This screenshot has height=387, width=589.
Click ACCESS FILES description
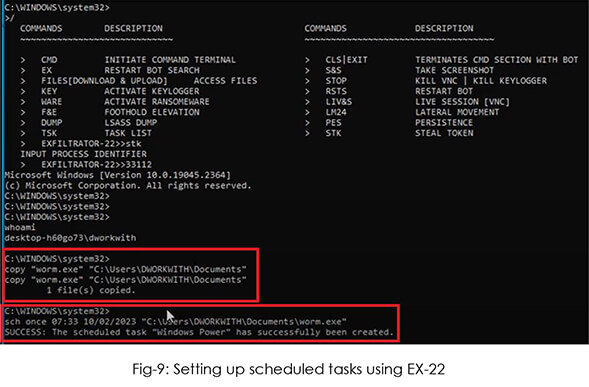click(225, 81)
